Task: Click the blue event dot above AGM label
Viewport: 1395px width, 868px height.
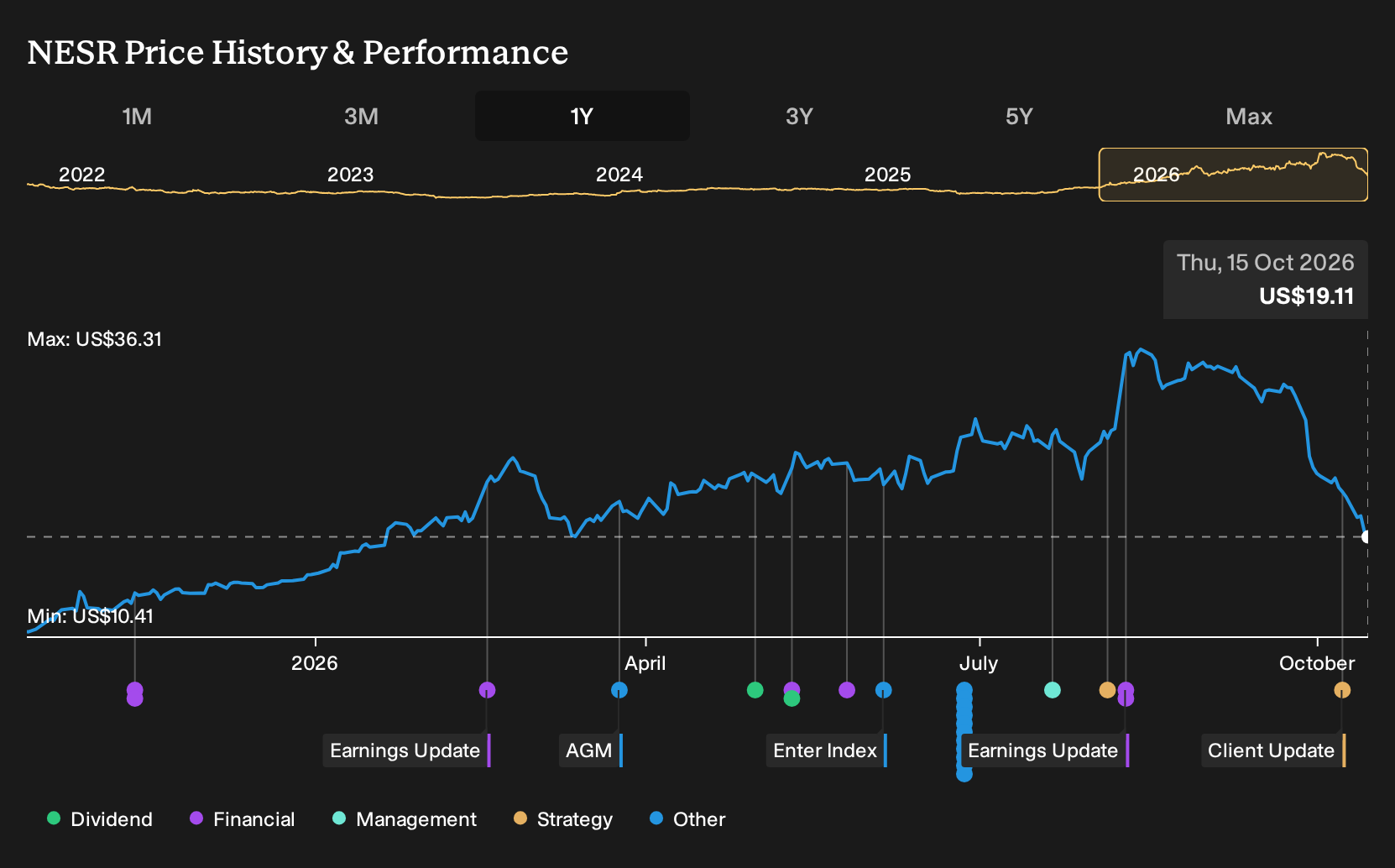Action: 619,690
